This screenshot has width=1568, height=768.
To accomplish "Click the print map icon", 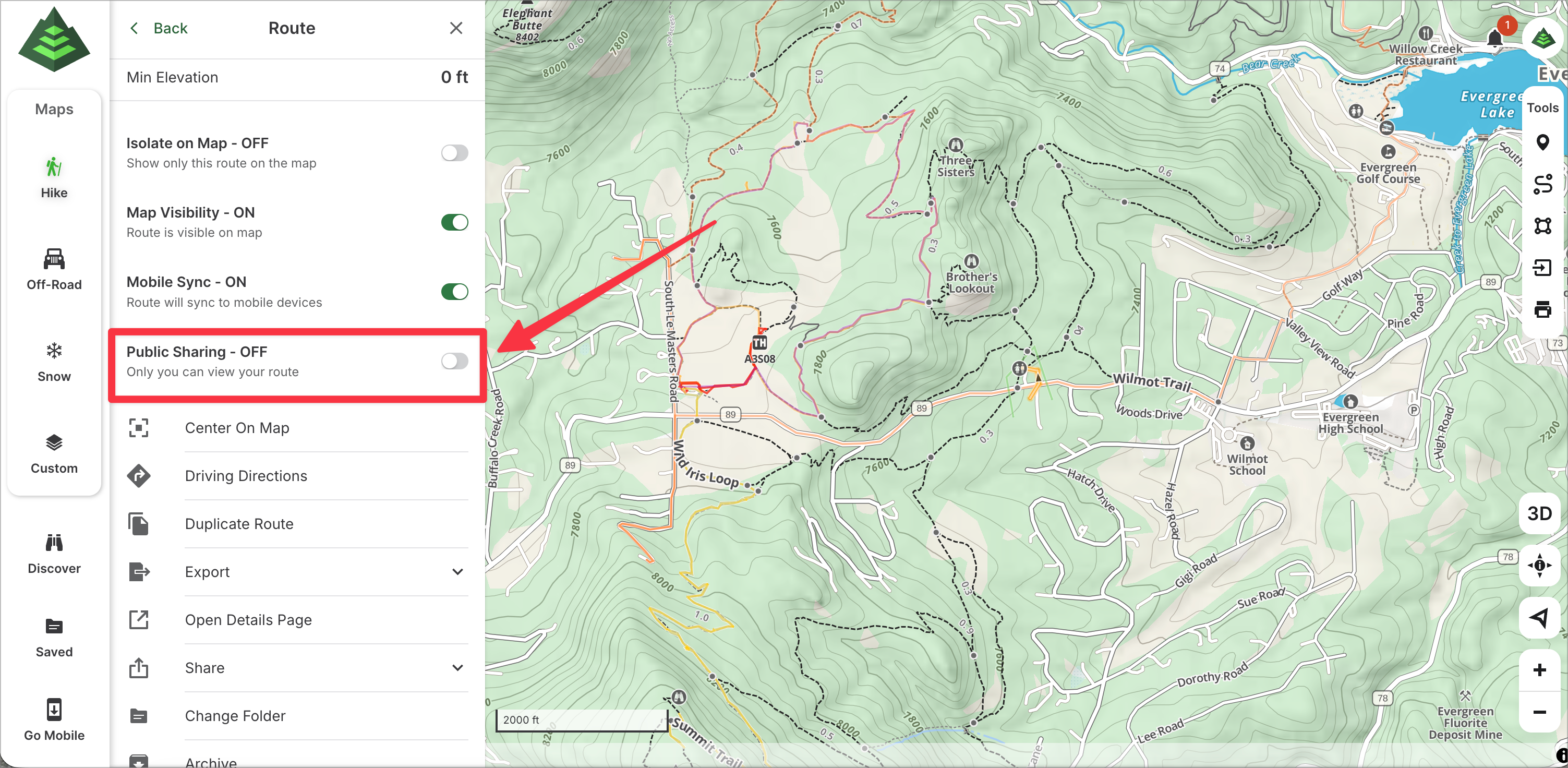I will coord(1542,309).
